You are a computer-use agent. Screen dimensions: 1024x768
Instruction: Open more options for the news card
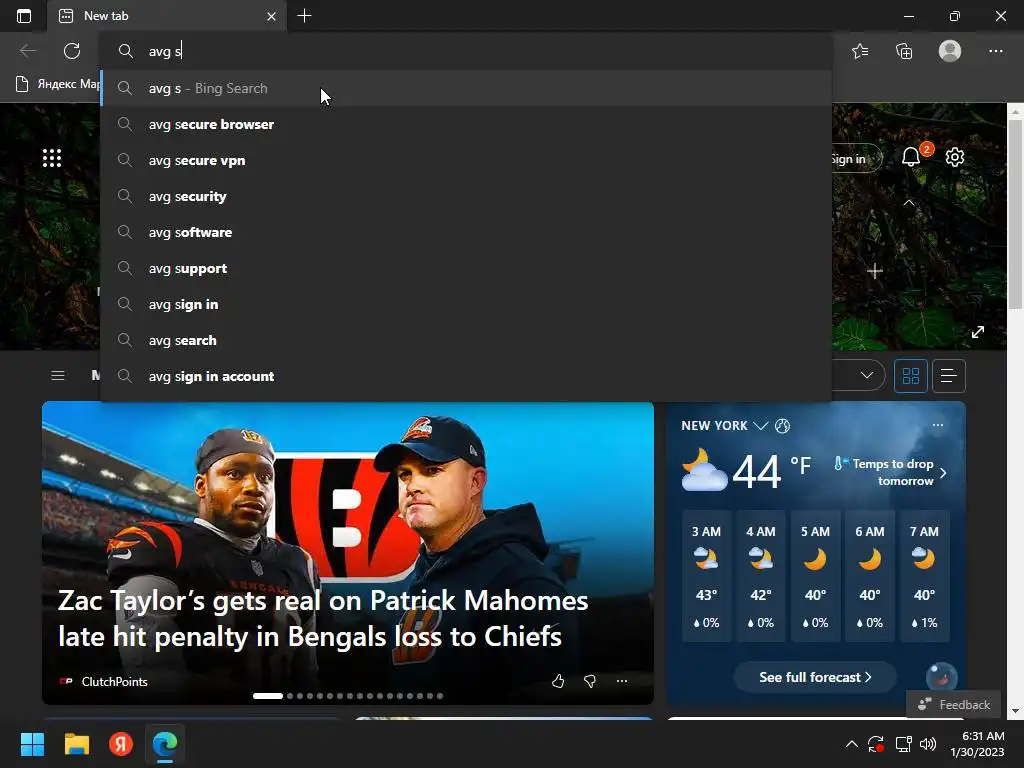(622, 681)
